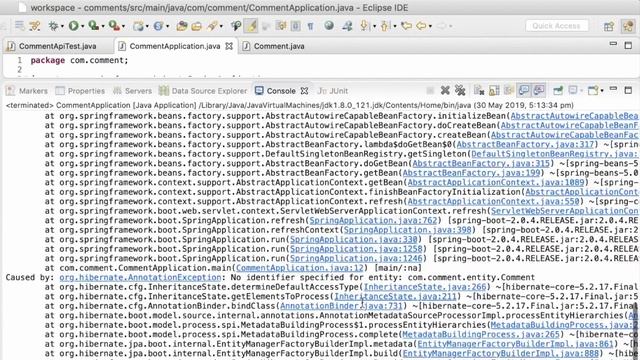
Task: Close the CommentApplication.java editor tab
Action: tap(229, 46)
